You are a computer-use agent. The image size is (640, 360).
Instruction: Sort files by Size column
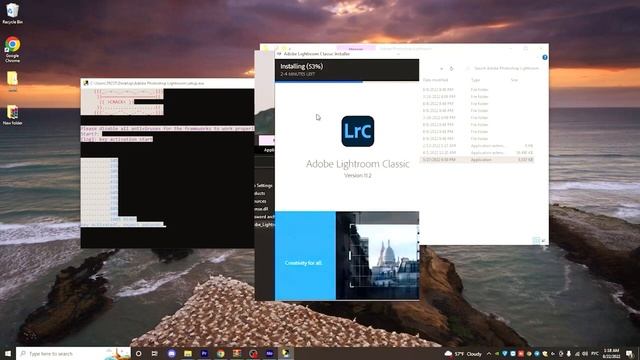(515, 80)
